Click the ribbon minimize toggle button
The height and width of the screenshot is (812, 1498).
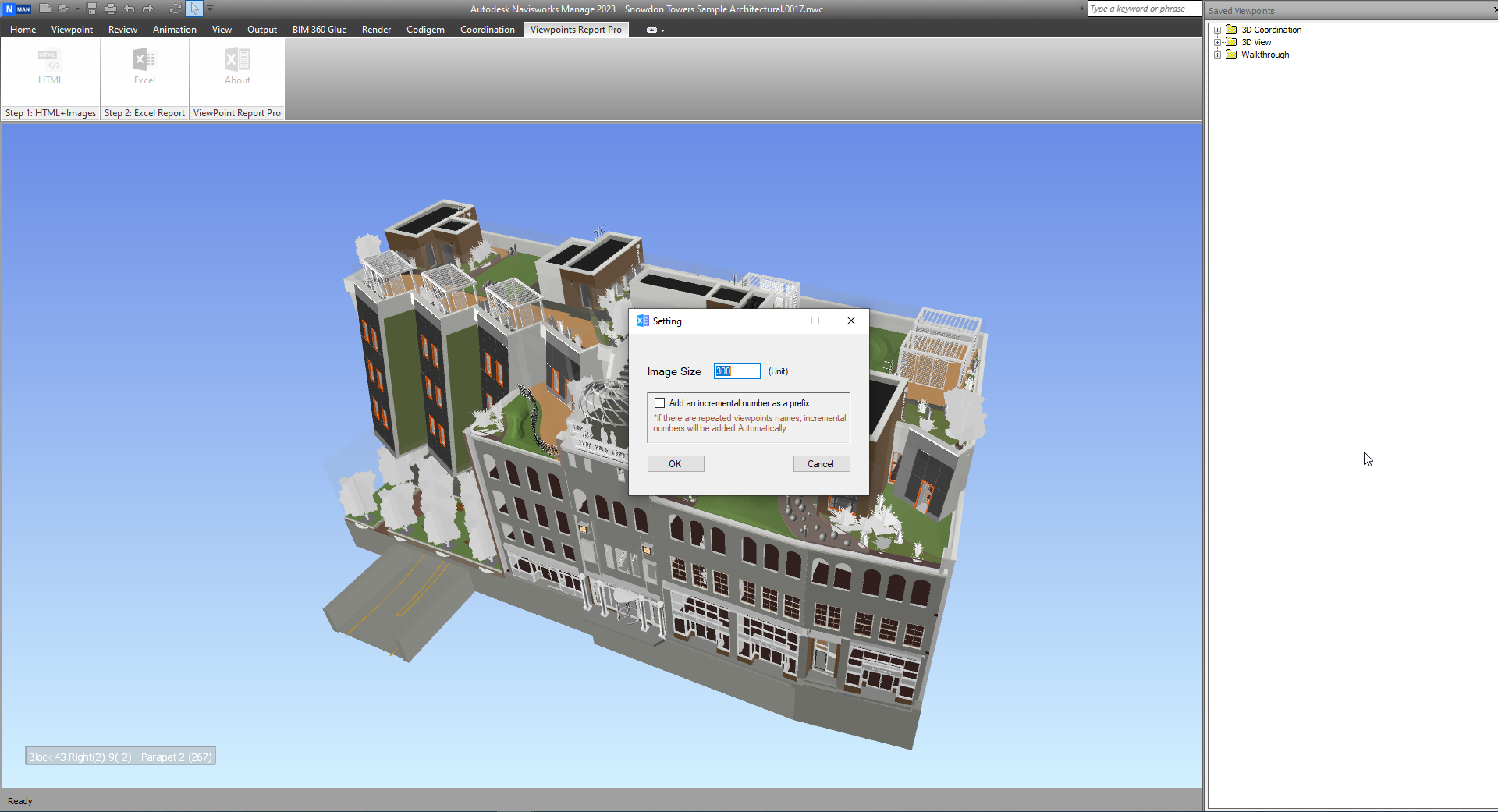(x=652, y=30)
